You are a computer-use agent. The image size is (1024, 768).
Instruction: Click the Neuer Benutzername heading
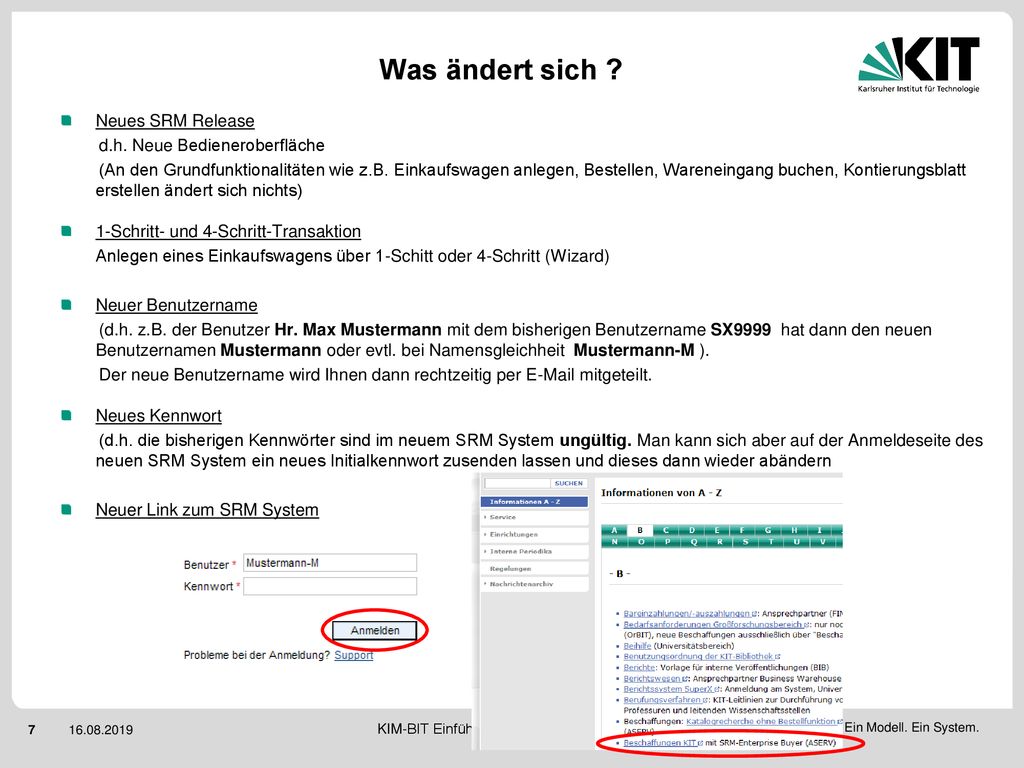point(176,305)
